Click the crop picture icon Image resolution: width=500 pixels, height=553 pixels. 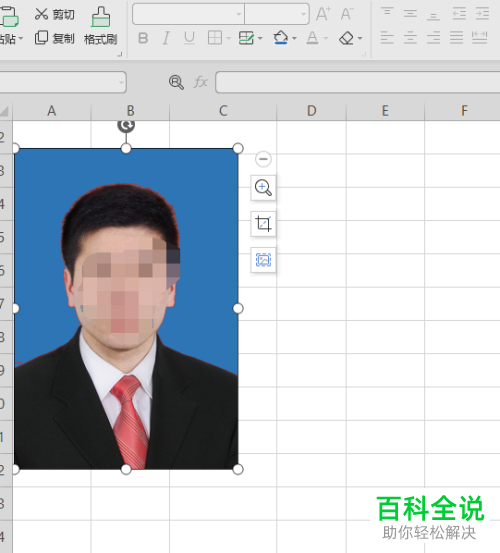(x=263, y=224)
